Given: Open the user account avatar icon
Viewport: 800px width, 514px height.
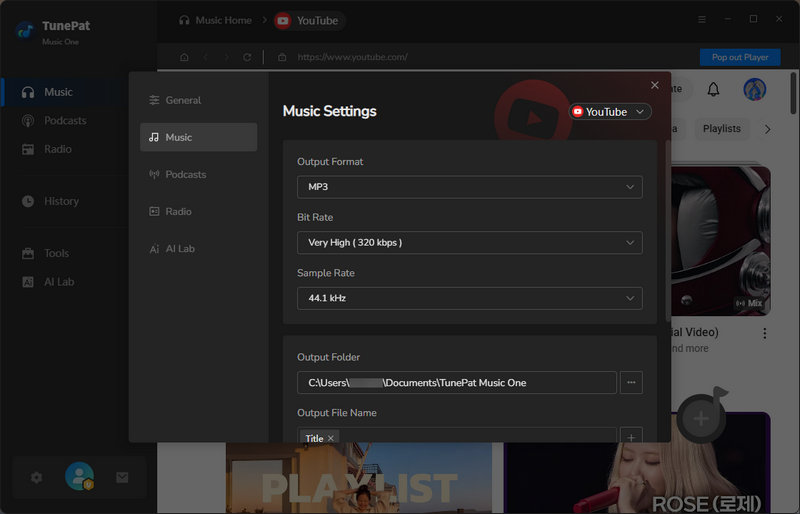Looking at the screenshot, I should point(79,477).
